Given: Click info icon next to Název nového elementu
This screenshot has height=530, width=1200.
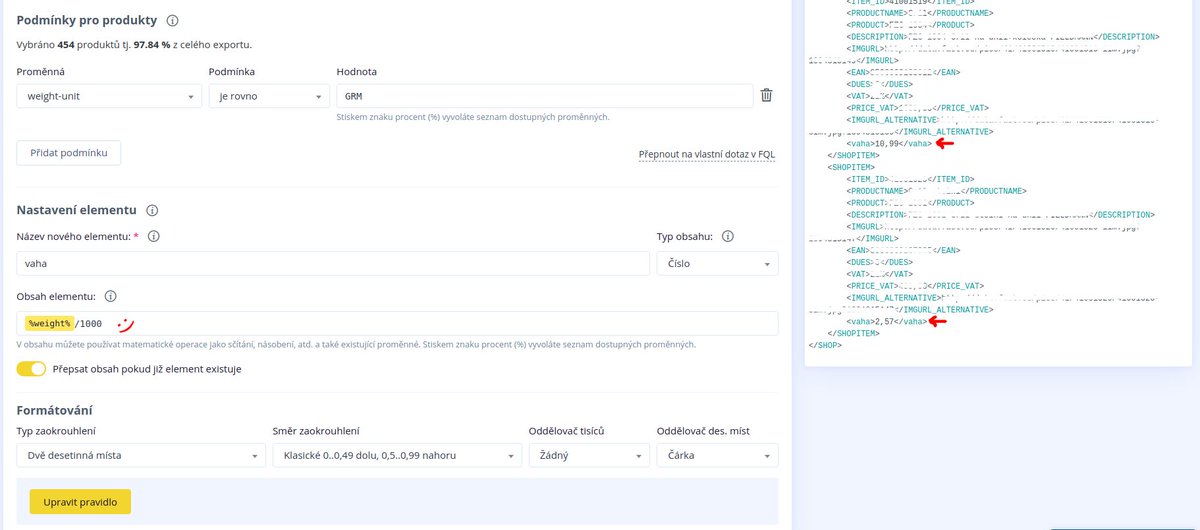Looking at the screenshot, I should click(153, 237).
